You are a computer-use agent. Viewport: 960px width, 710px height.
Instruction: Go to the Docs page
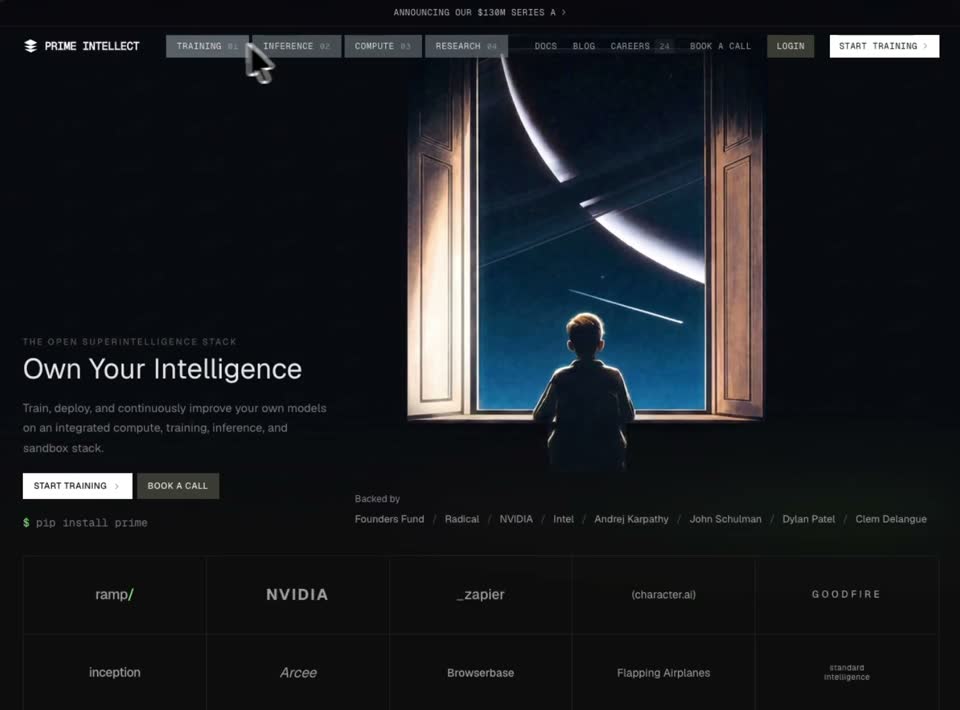[x=546, y=46]
